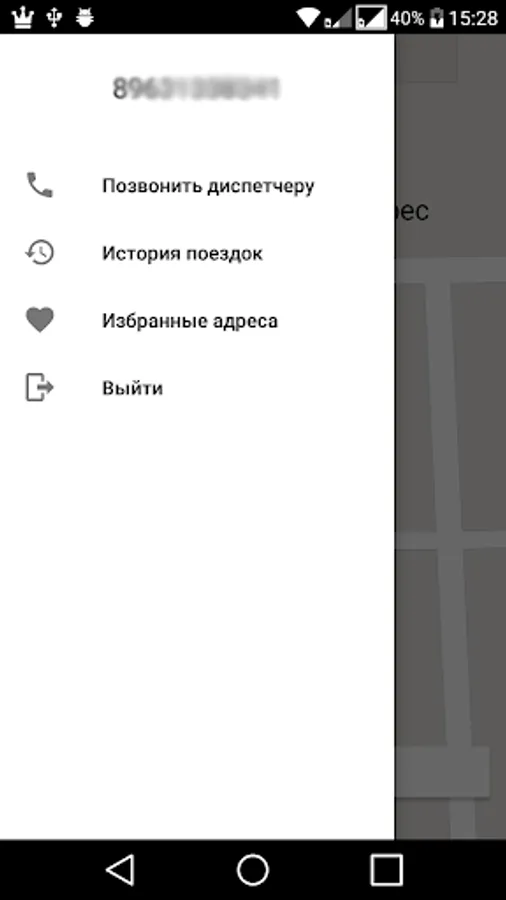506x900 pixels.
Task: Tap the Android debug bug icon
Action: [x=85, y=17]
